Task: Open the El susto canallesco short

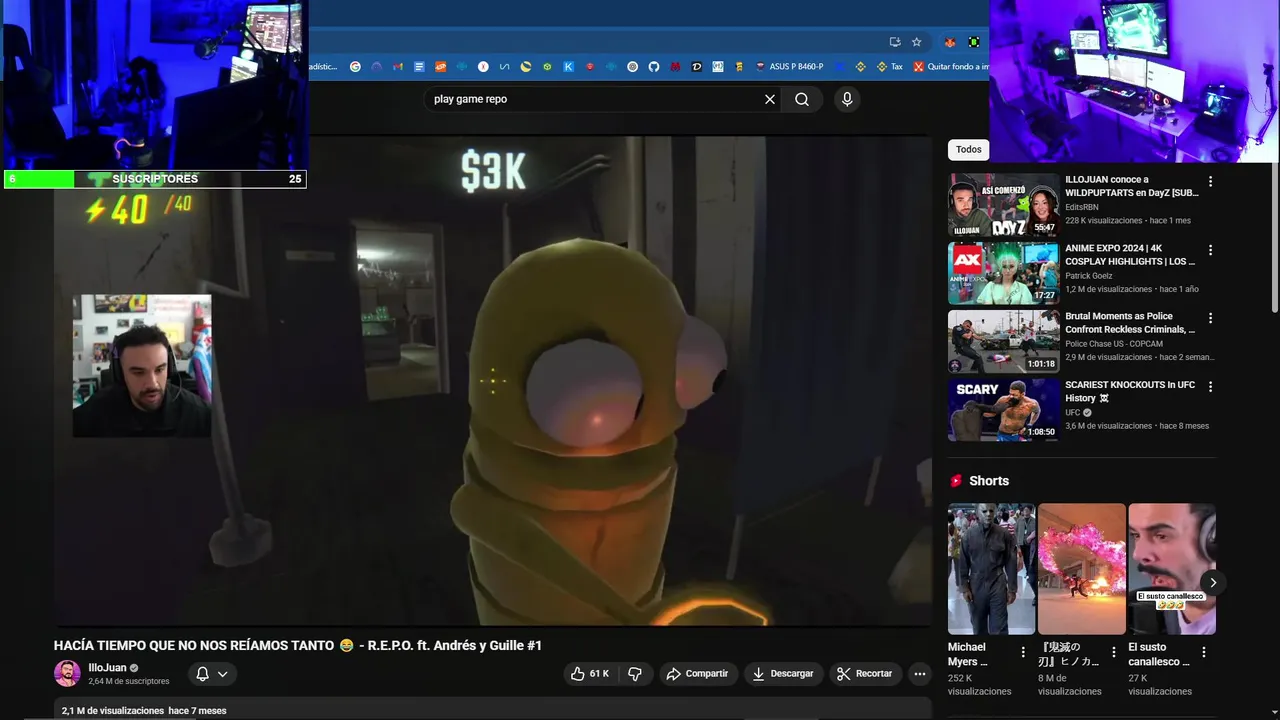Action: coord(1171,568)
